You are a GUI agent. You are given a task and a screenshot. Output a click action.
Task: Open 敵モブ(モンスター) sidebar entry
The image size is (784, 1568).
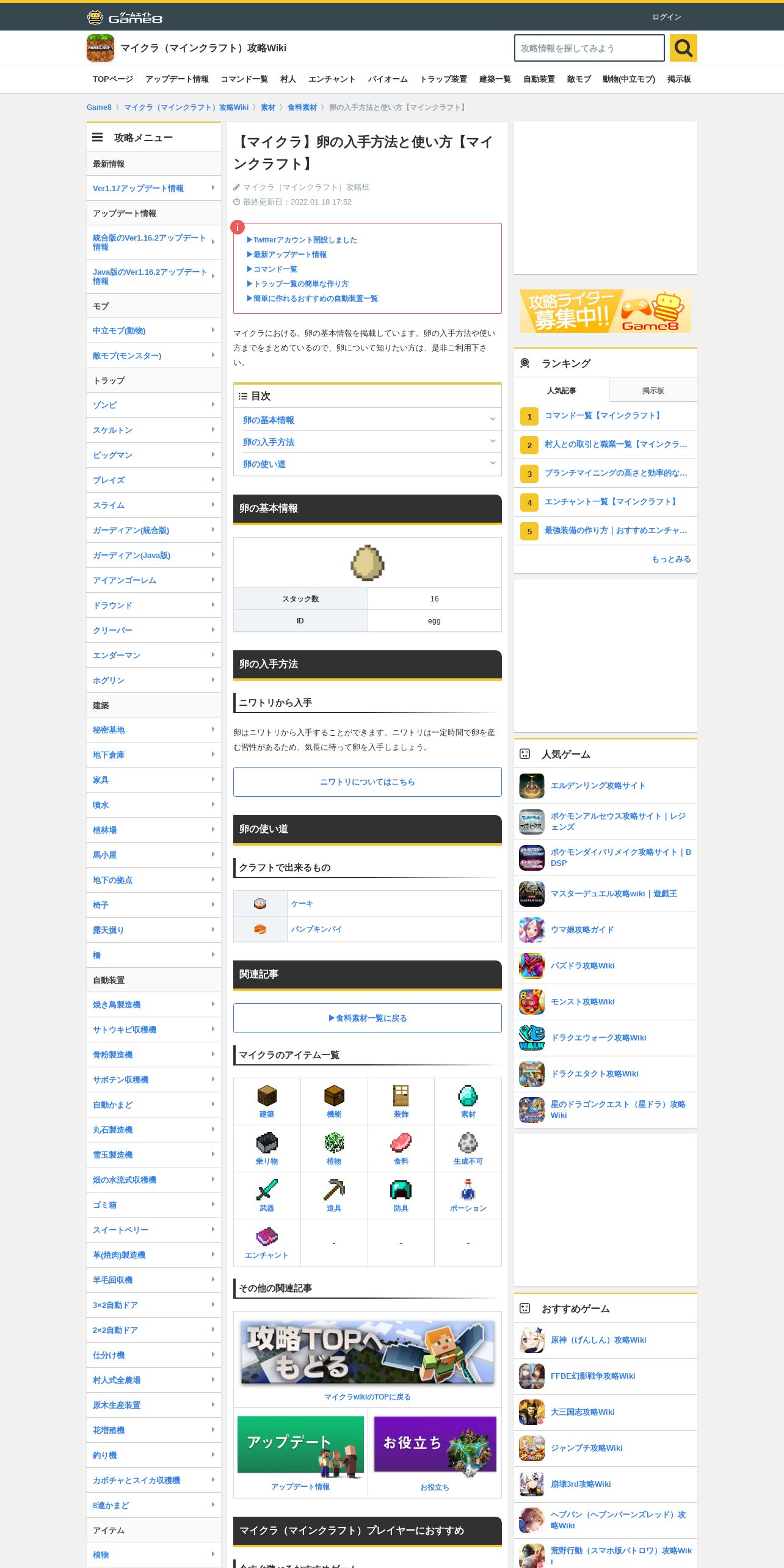(x=154, y=355)
